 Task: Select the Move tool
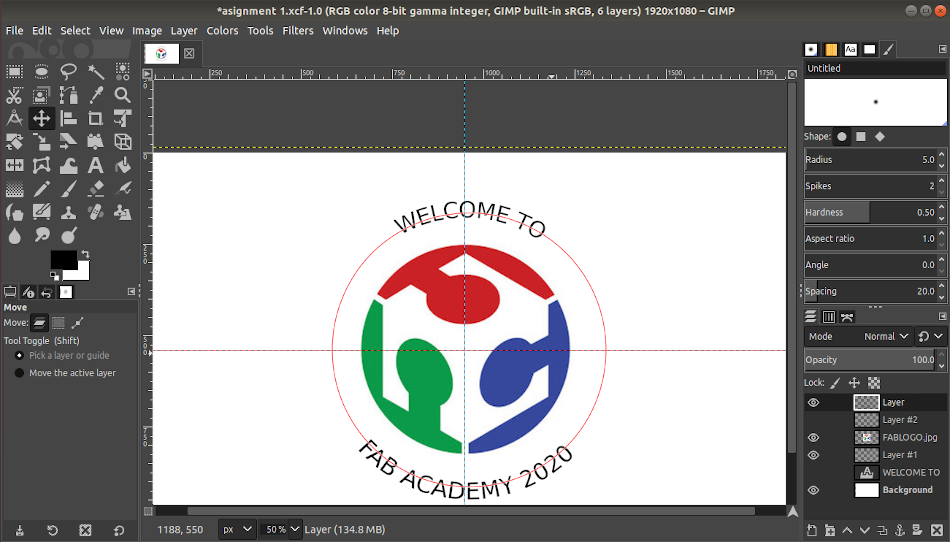pos(41,118)
